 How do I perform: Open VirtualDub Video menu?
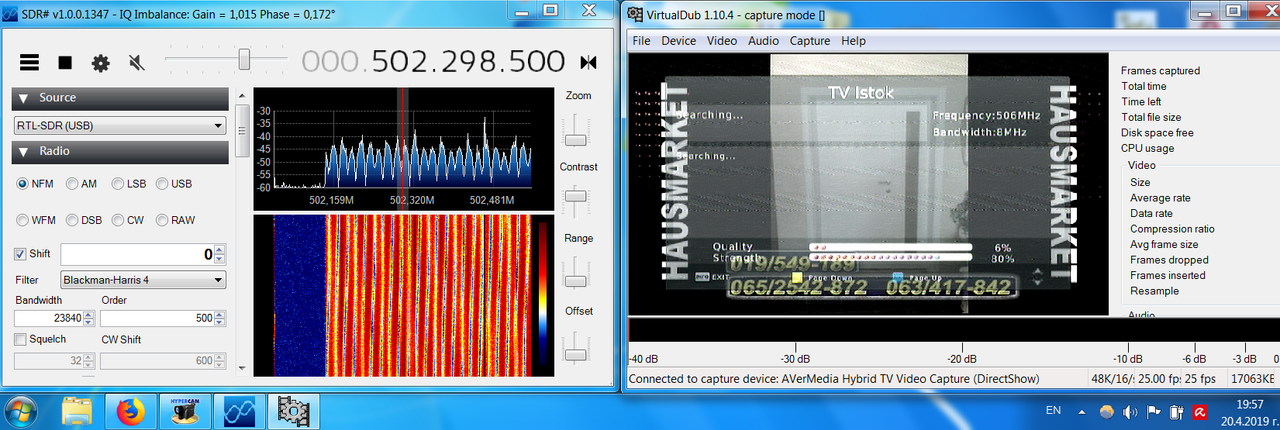[x=722, y=41]
